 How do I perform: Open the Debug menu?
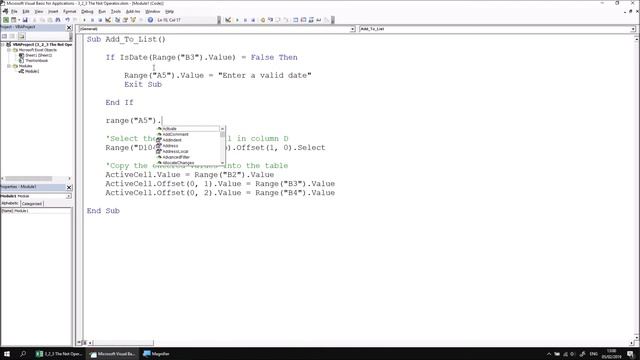pyautogui.click(x=87, y=11)
